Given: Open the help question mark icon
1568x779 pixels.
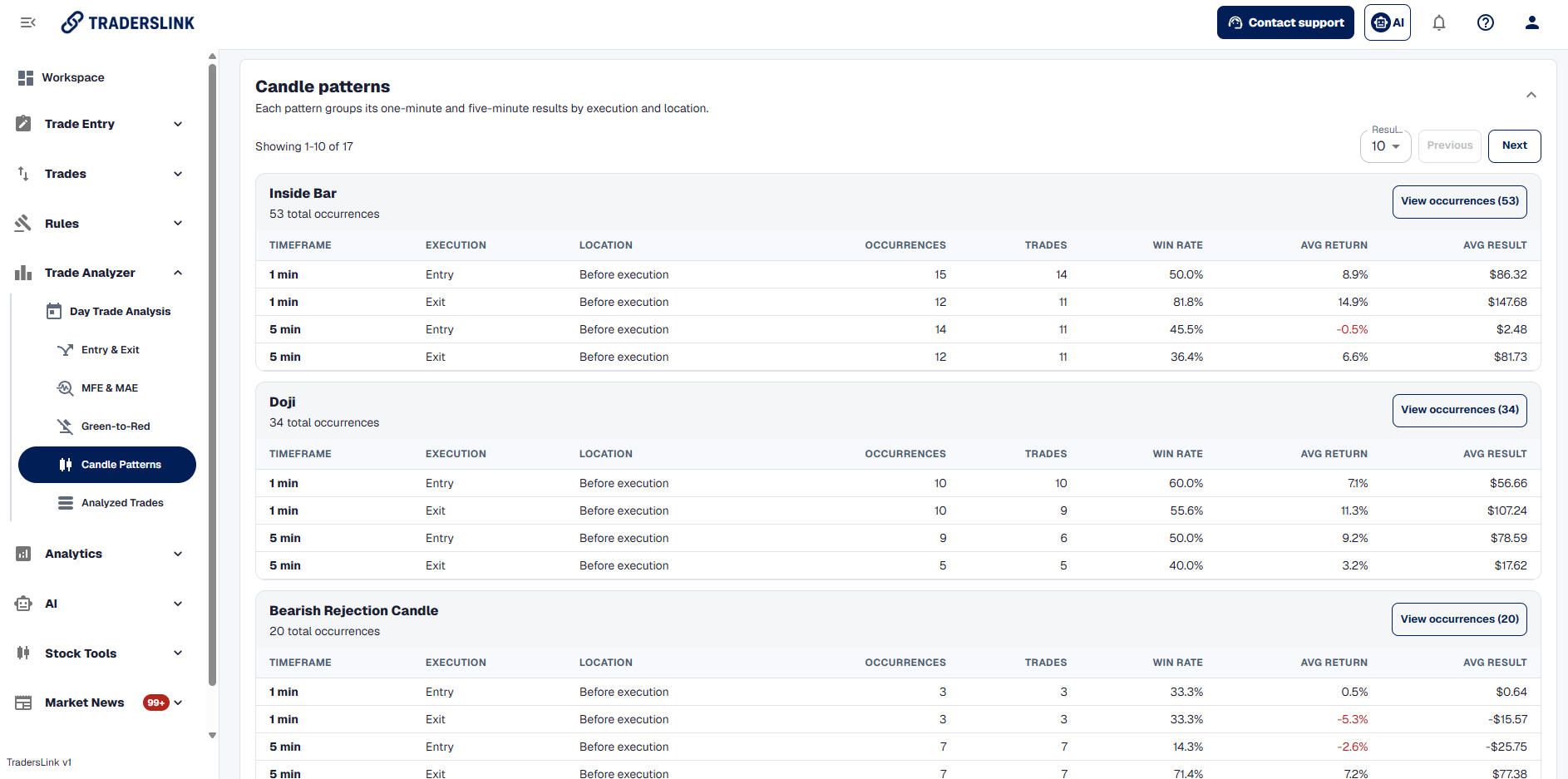Looking at the screenshot, I should (1486, 22).
